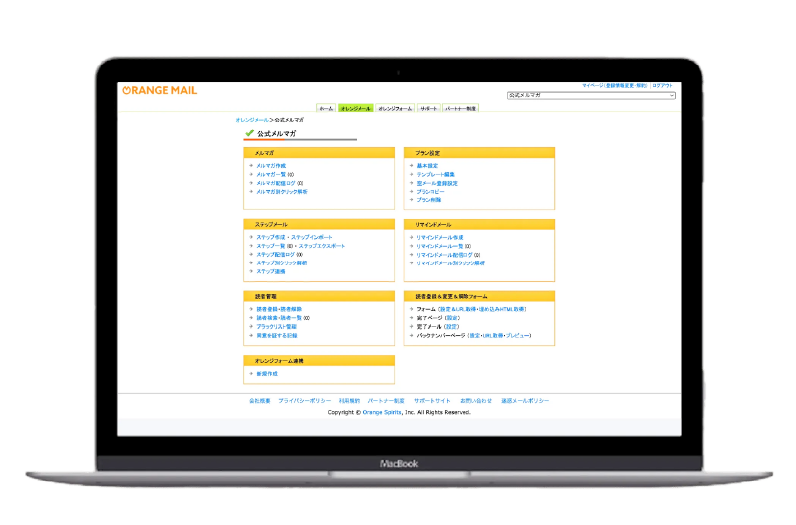Open the ブラックリスト登録 link
The width and height of the screenshot is (796, 525).
pyautogui.click(x=276, y=327)
